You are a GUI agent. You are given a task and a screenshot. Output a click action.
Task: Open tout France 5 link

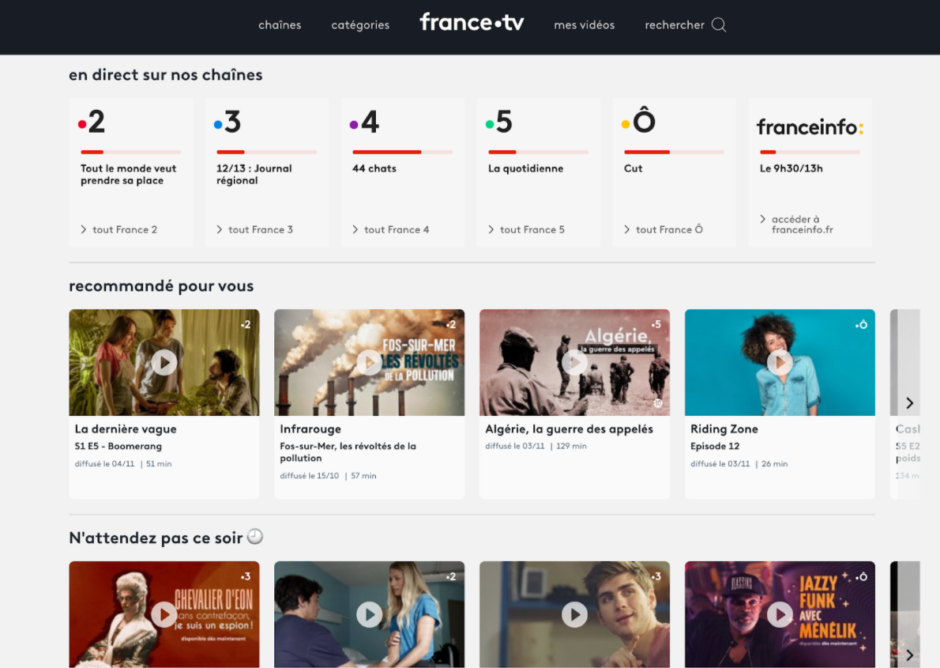point(526,229)
